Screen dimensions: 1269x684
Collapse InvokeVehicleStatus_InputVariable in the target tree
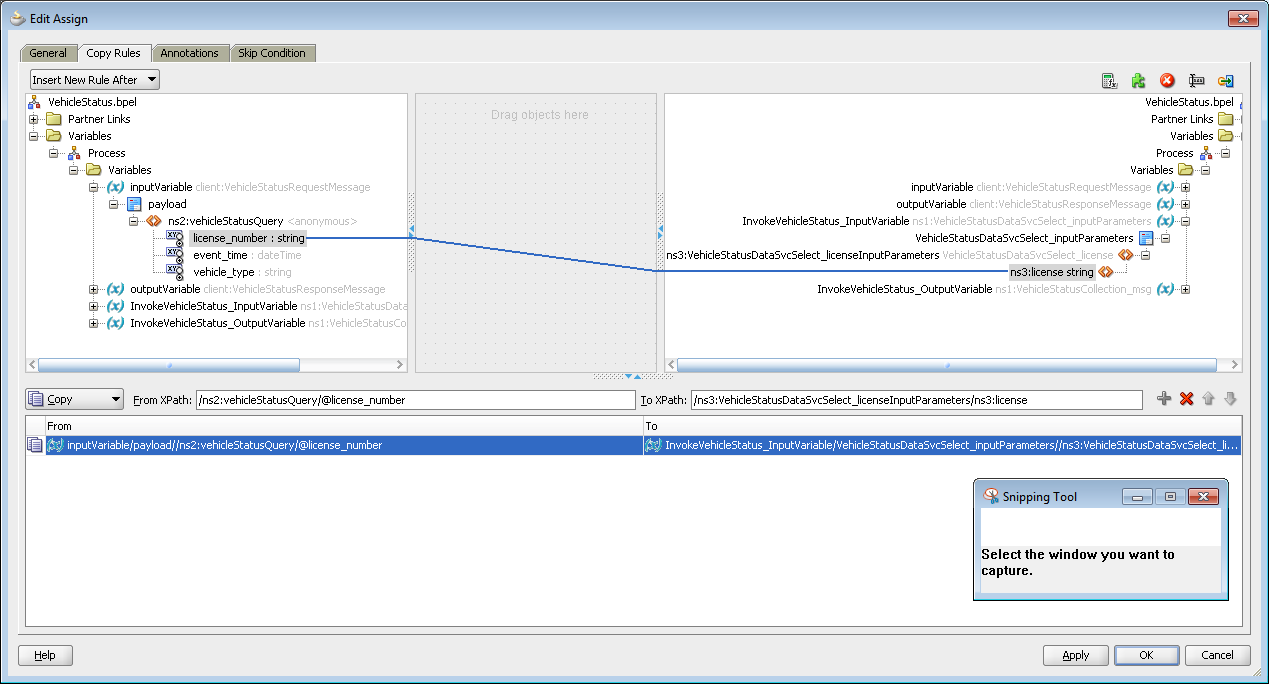1186,221
